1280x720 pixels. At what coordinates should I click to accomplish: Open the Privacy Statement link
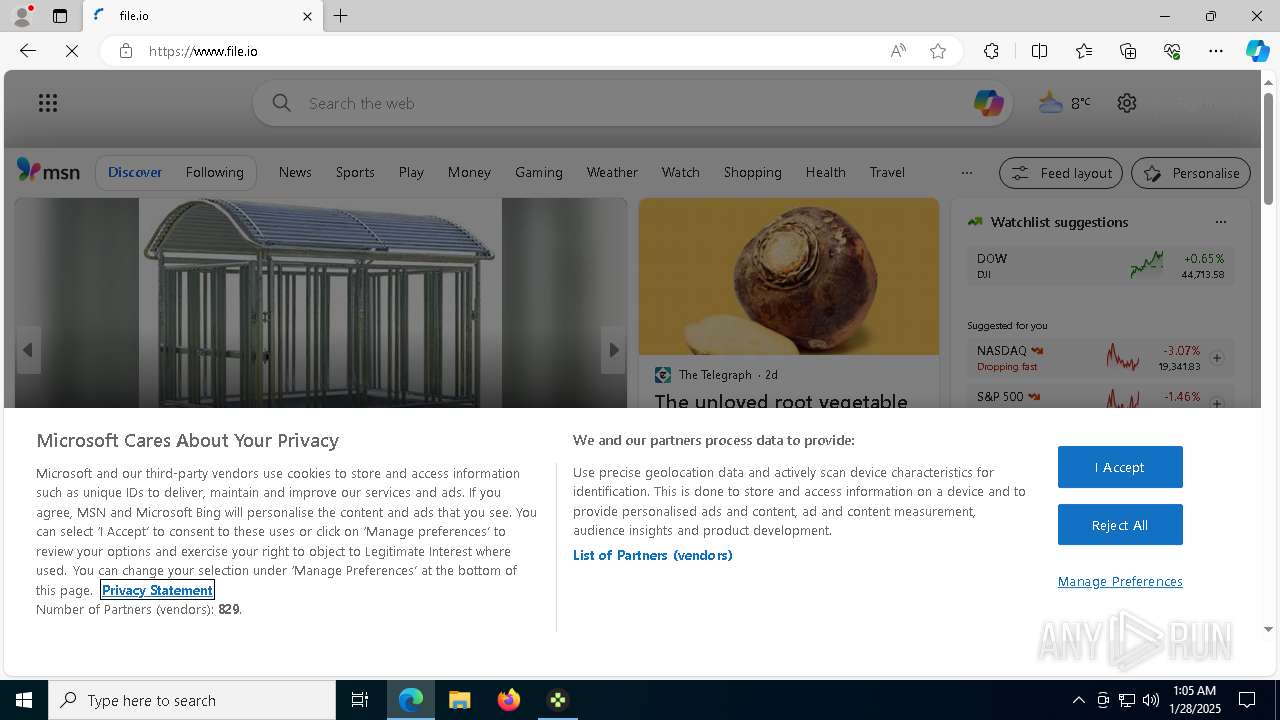(x=157, y=590)
